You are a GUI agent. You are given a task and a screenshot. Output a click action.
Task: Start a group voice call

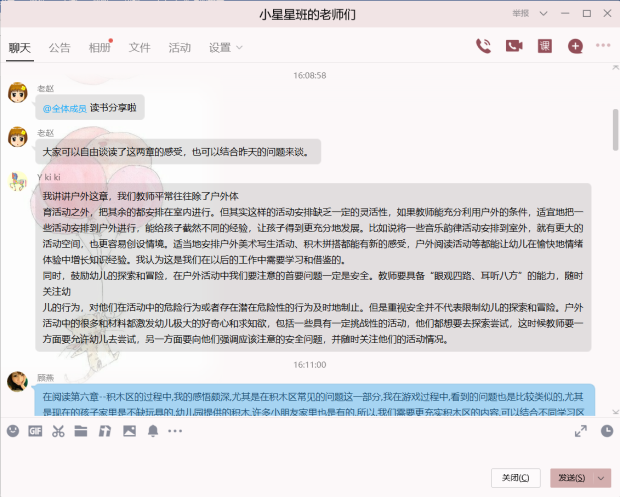[x=484, y=46]
